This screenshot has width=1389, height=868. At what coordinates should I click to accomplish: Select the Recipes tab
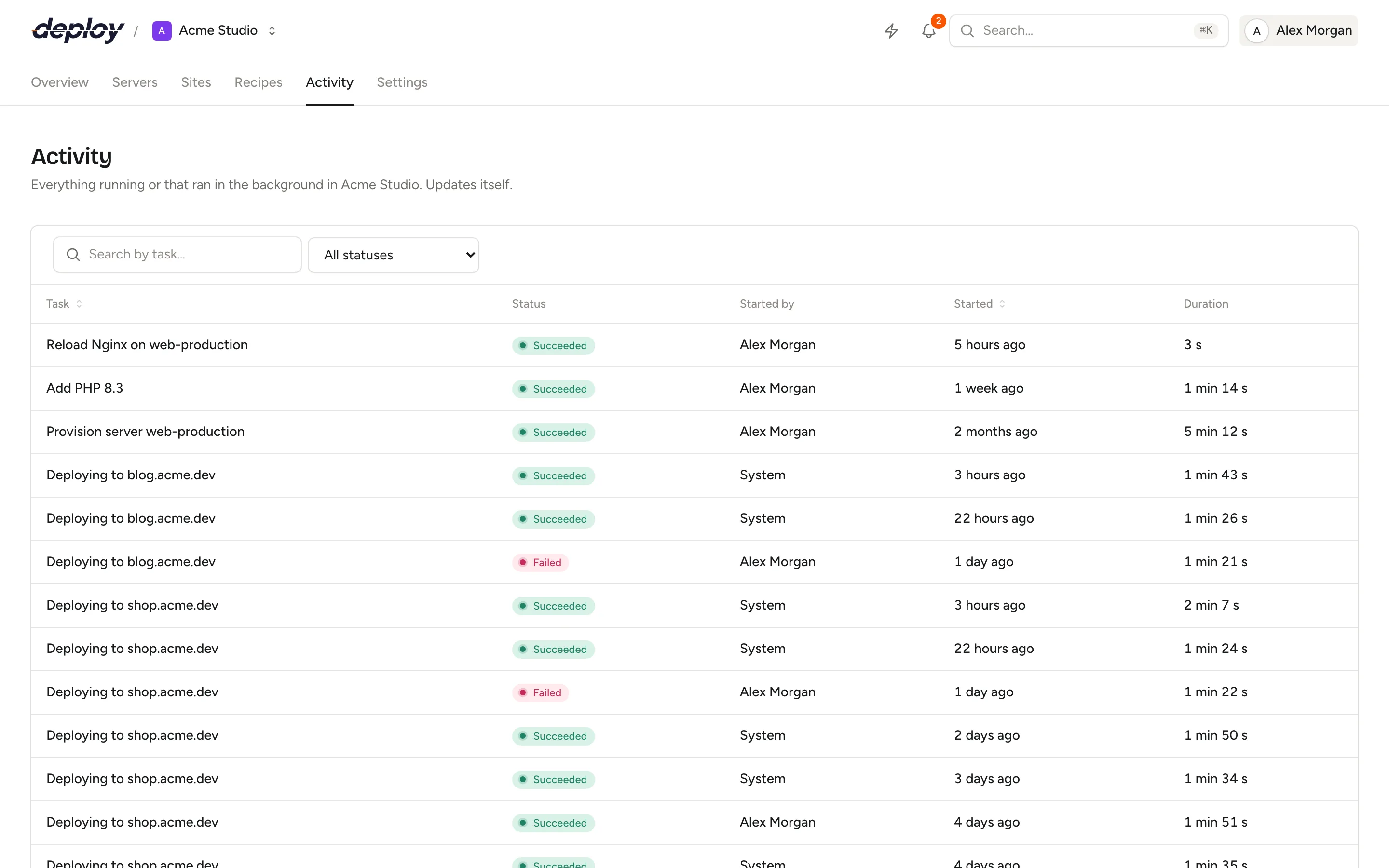click(x=259, y=82)
